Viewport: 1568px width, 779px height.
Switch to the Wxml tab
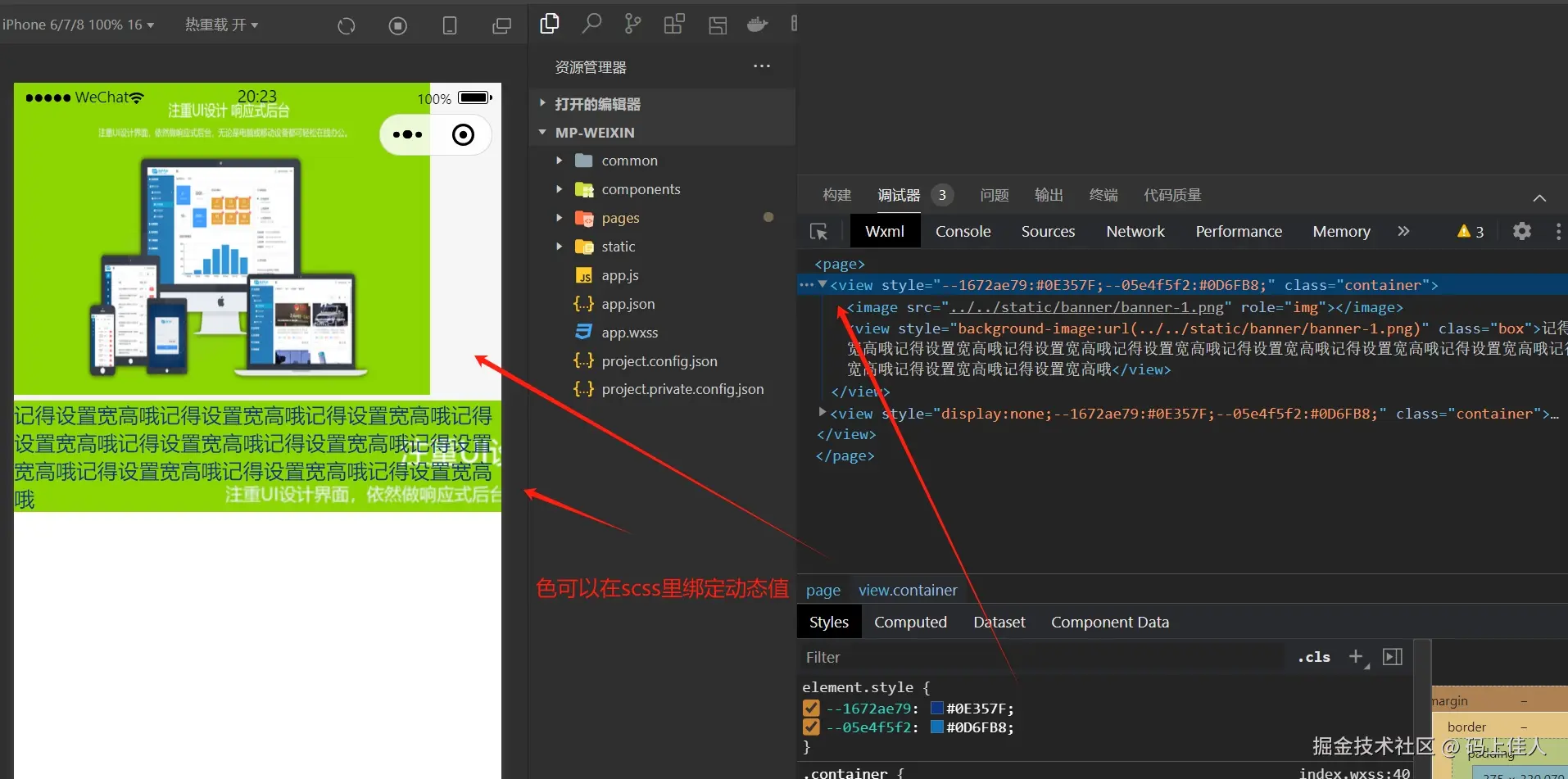(x=885, y=232)
